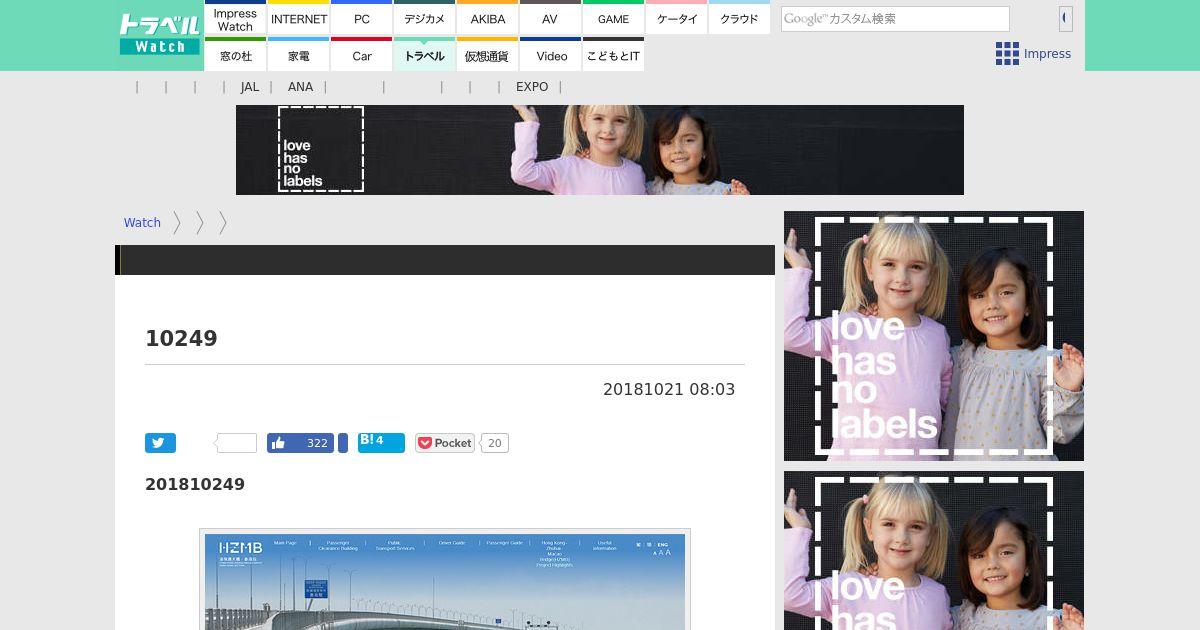This screenshot has height=630, width=1200.
Task: Open the JAL category link
Action: pos(250,87)
